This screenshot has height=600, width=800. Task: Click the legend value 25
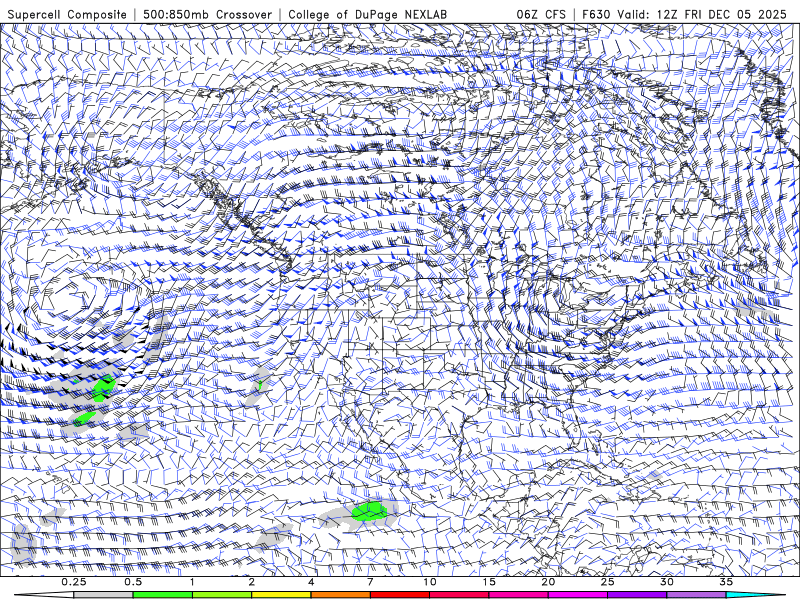(x=608, y=582)
